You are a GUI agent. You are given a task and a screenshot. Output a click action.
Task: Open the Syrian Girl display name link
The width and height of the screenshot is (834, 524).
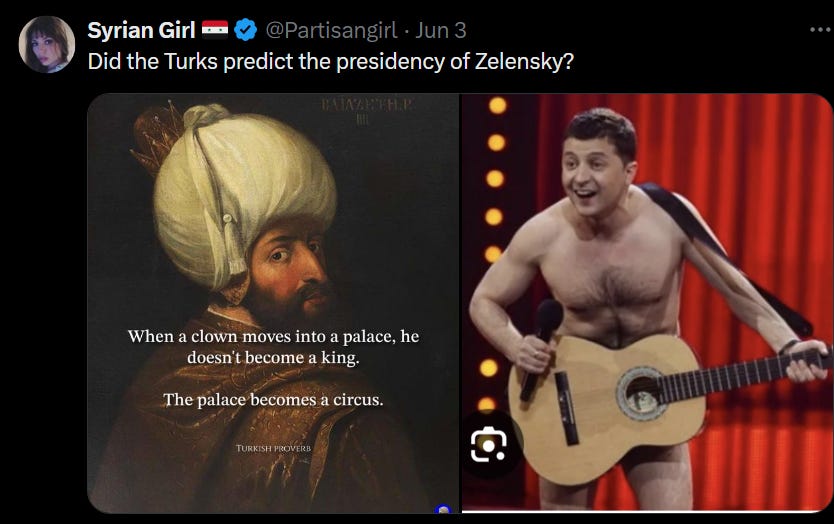(x=141, y=30)
